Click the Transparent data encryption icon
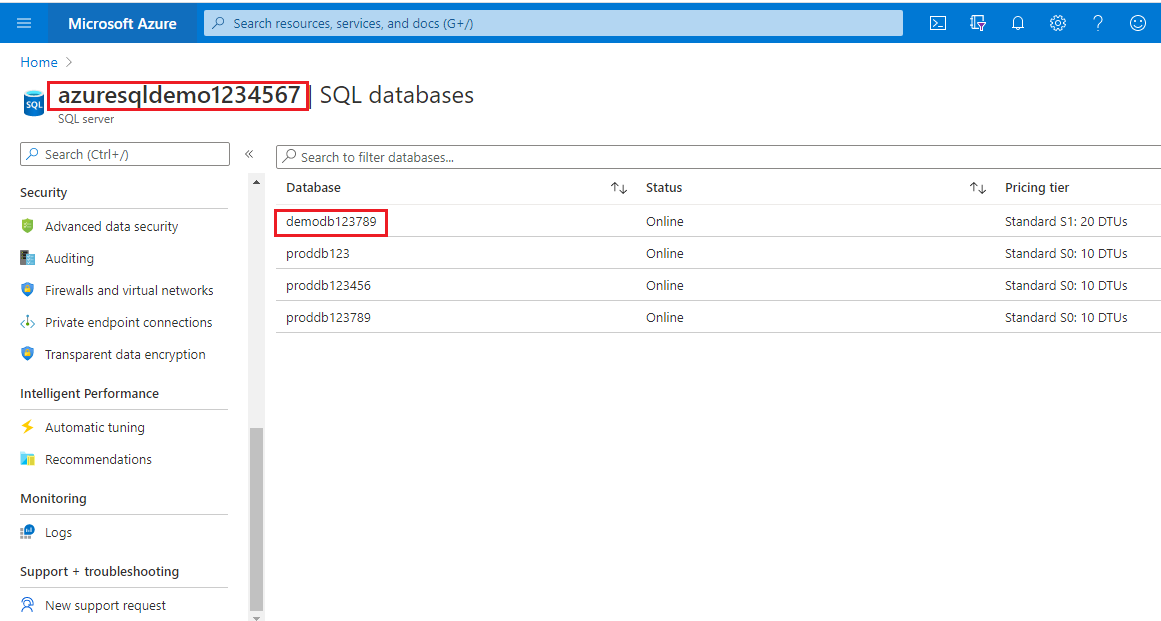 click(x=27, y=354)
